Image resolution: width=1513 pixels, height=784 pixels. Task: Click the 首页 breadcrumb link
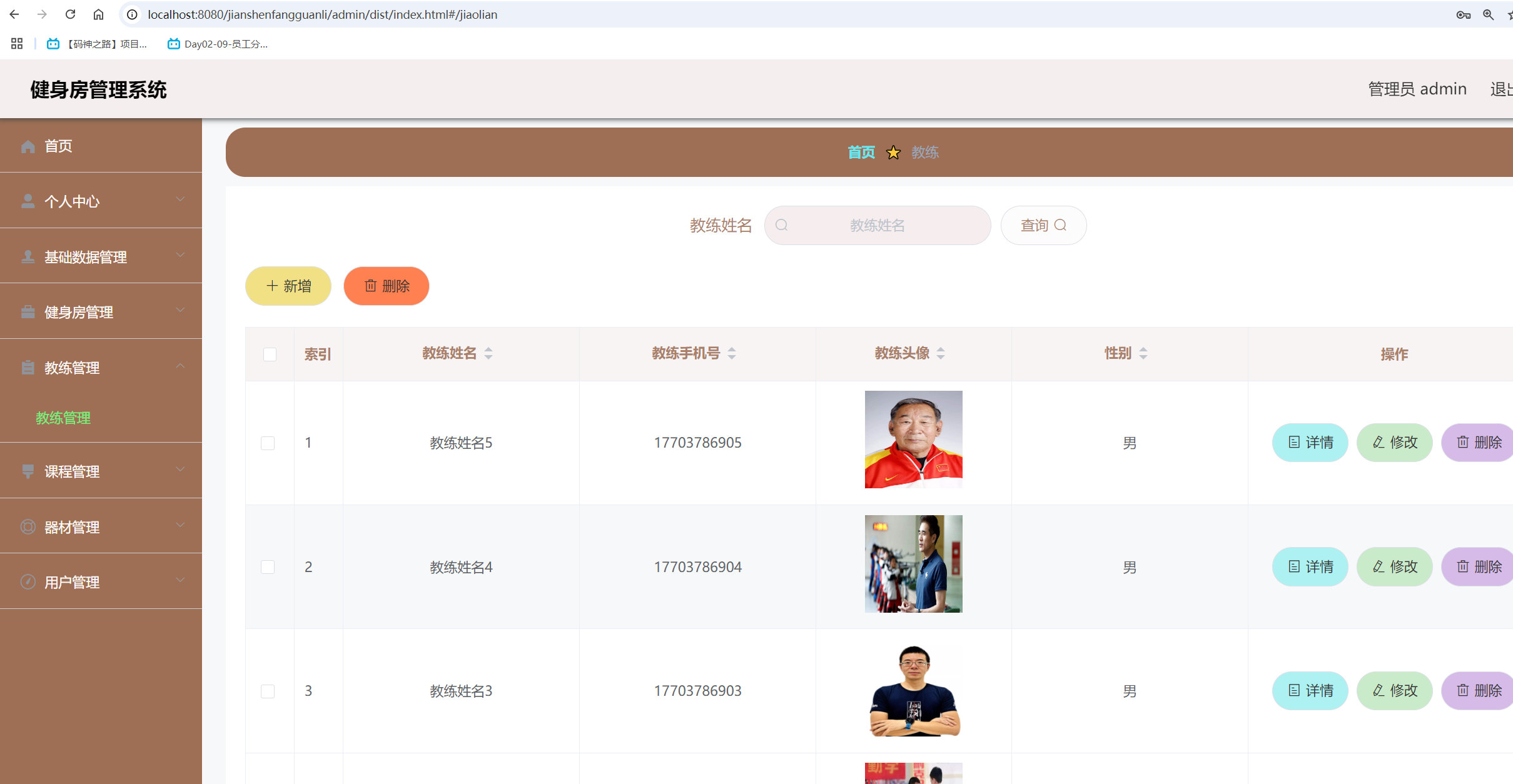(861, 153)
